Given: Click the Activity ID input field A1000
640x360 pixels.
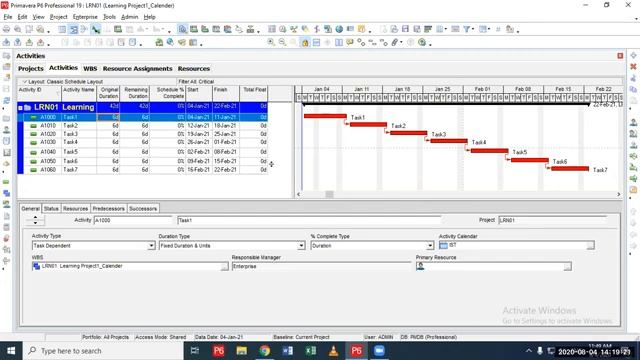Looking at the screenshot, I should tap(133, 220).
